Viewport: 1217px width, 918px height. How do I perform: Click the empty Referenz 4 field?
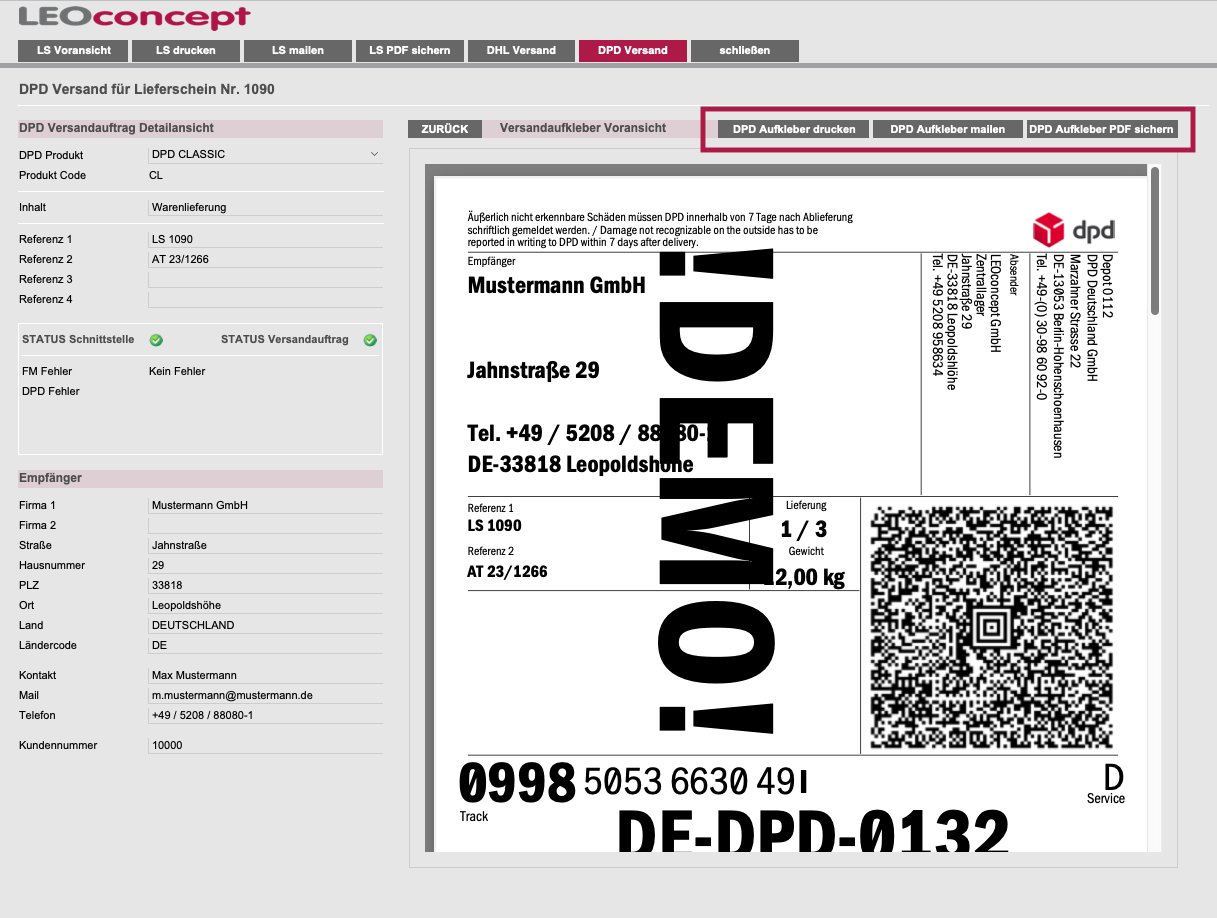point(265,299)
